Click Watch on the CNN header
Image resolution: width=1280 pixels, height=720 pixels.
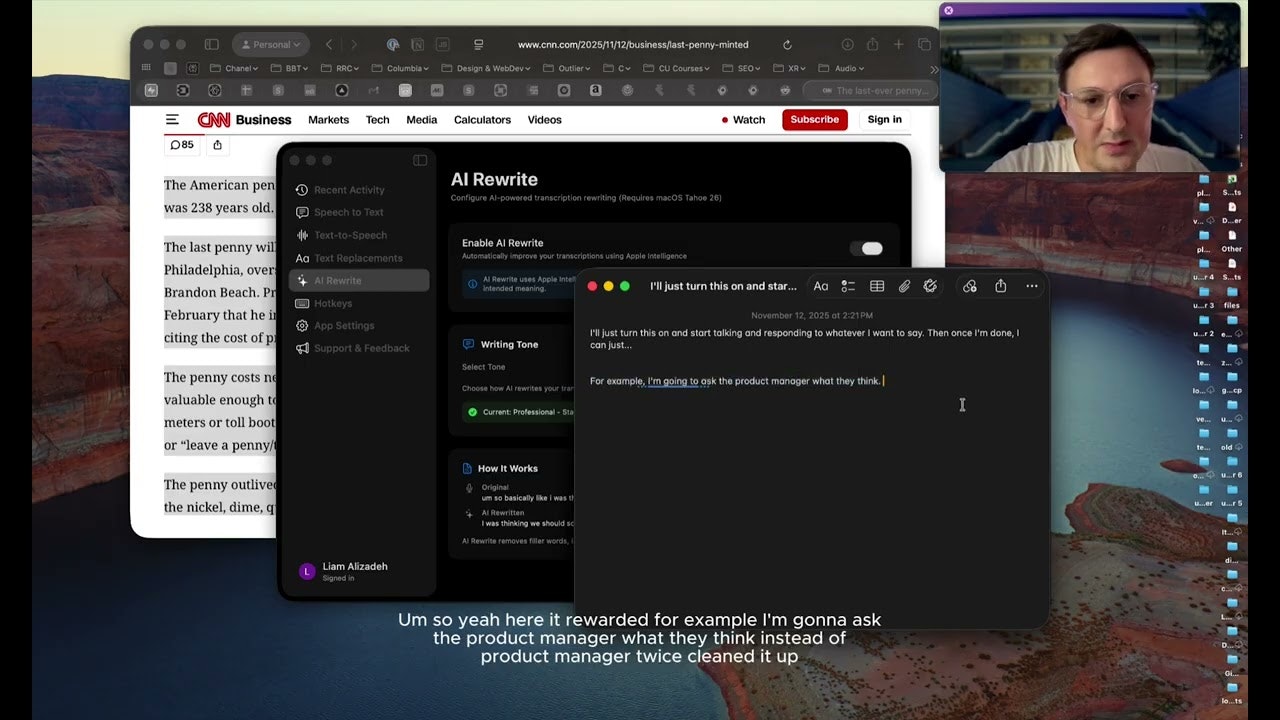point(743,120)
